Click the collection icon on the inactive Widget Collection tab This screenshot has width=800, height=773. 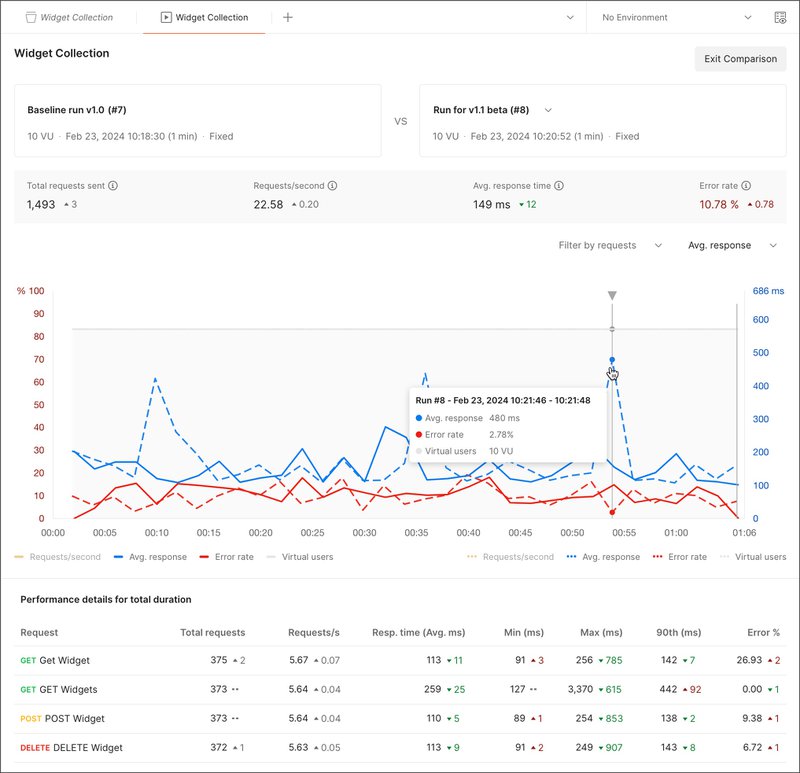coord(30,17)
